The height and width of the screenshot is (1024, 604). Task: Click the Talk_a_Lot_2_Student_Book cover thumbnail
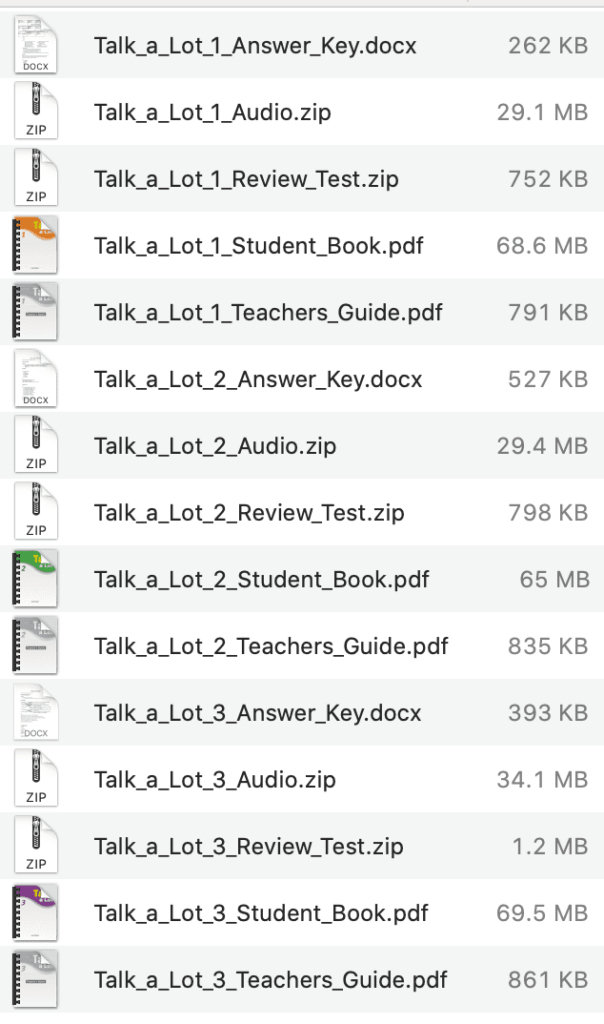coord(35,579)
